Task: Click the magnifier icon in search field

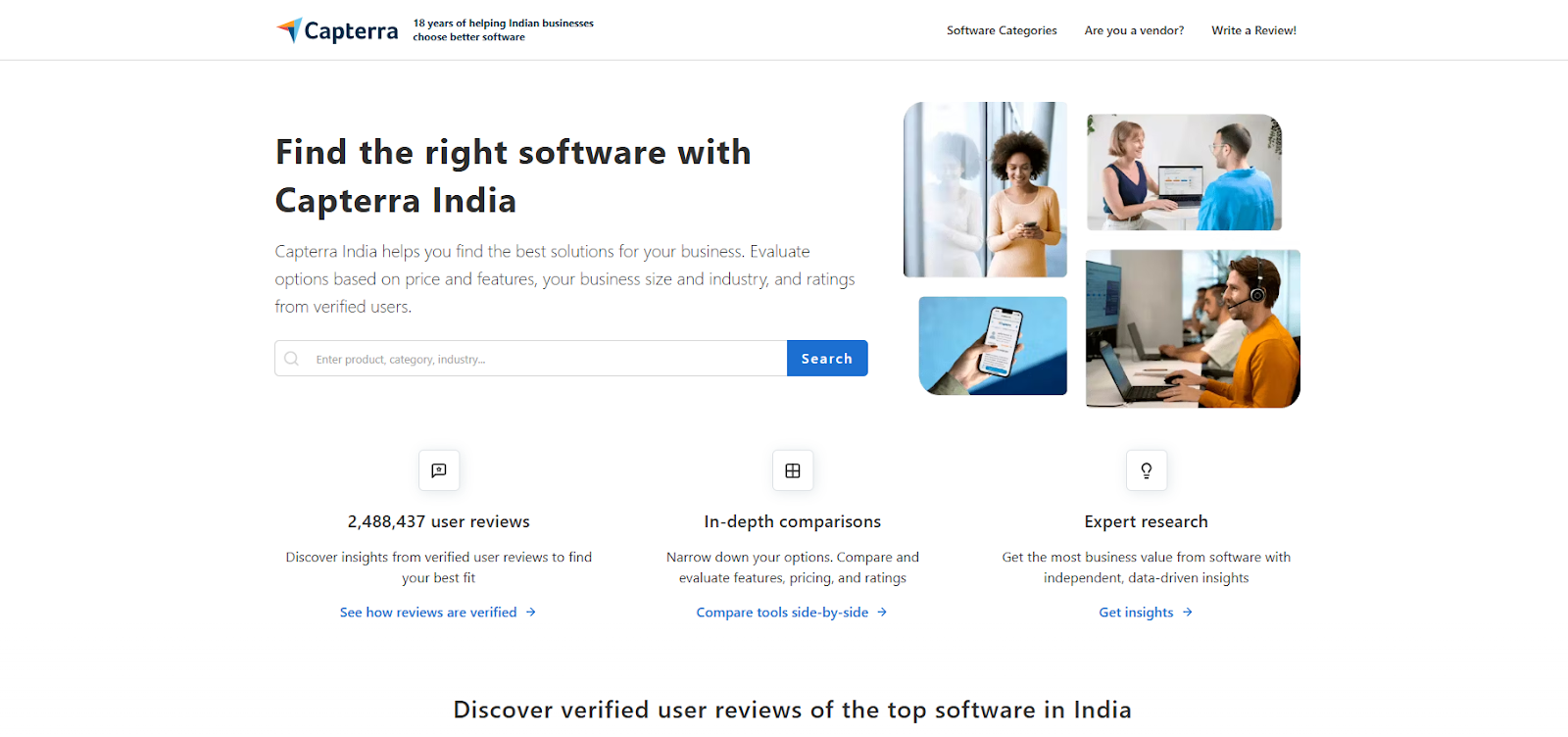Action: coord(291,359)
